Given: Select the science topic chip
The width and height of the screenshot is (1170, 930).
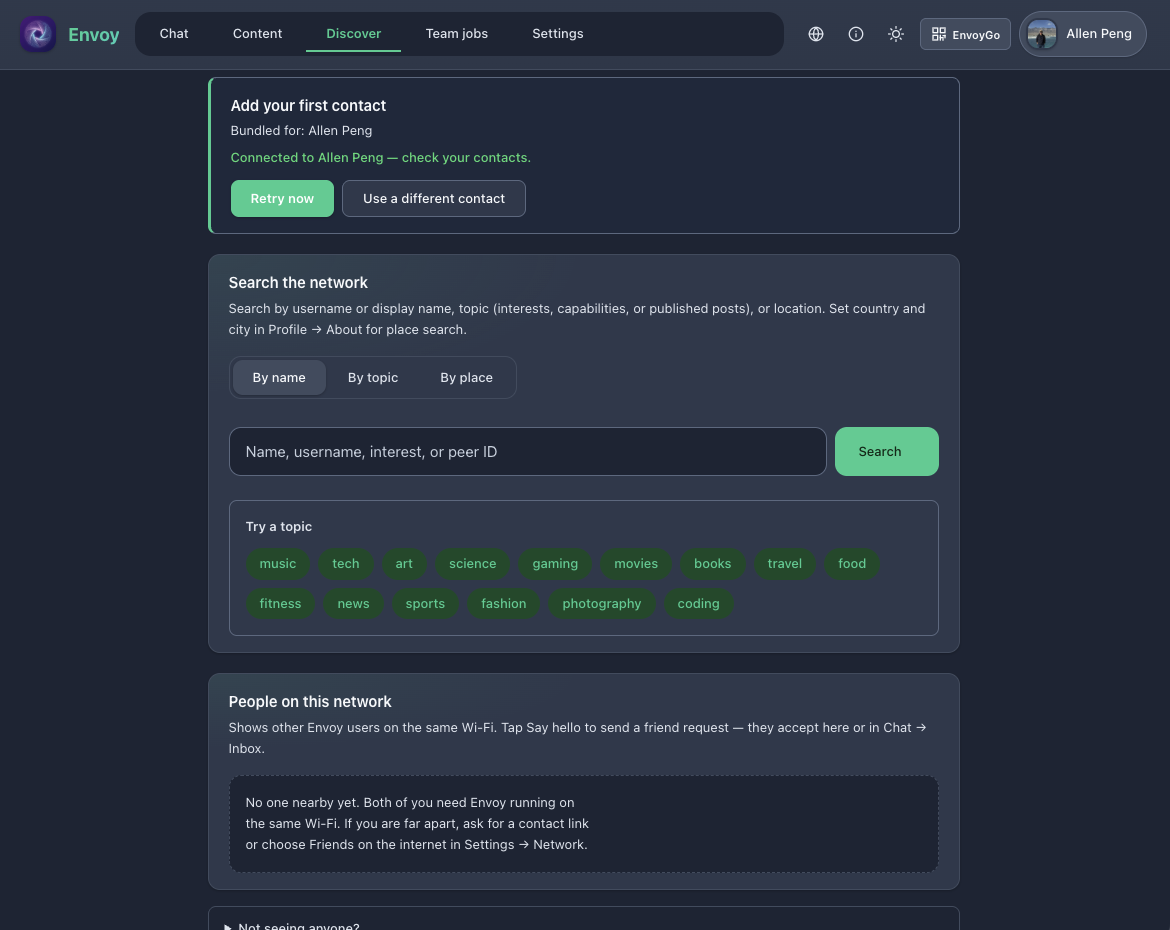Looking at the screenshot, I should 472,564.
